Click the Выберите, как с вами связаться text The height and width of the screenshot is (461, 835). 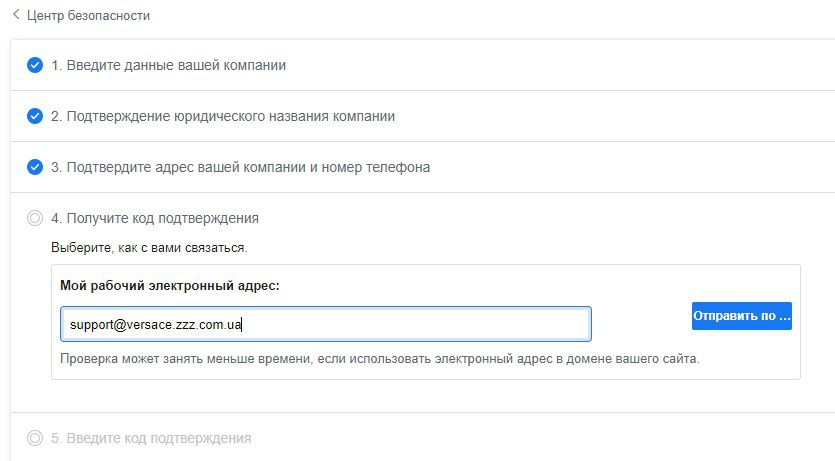(x=149, y=246)
